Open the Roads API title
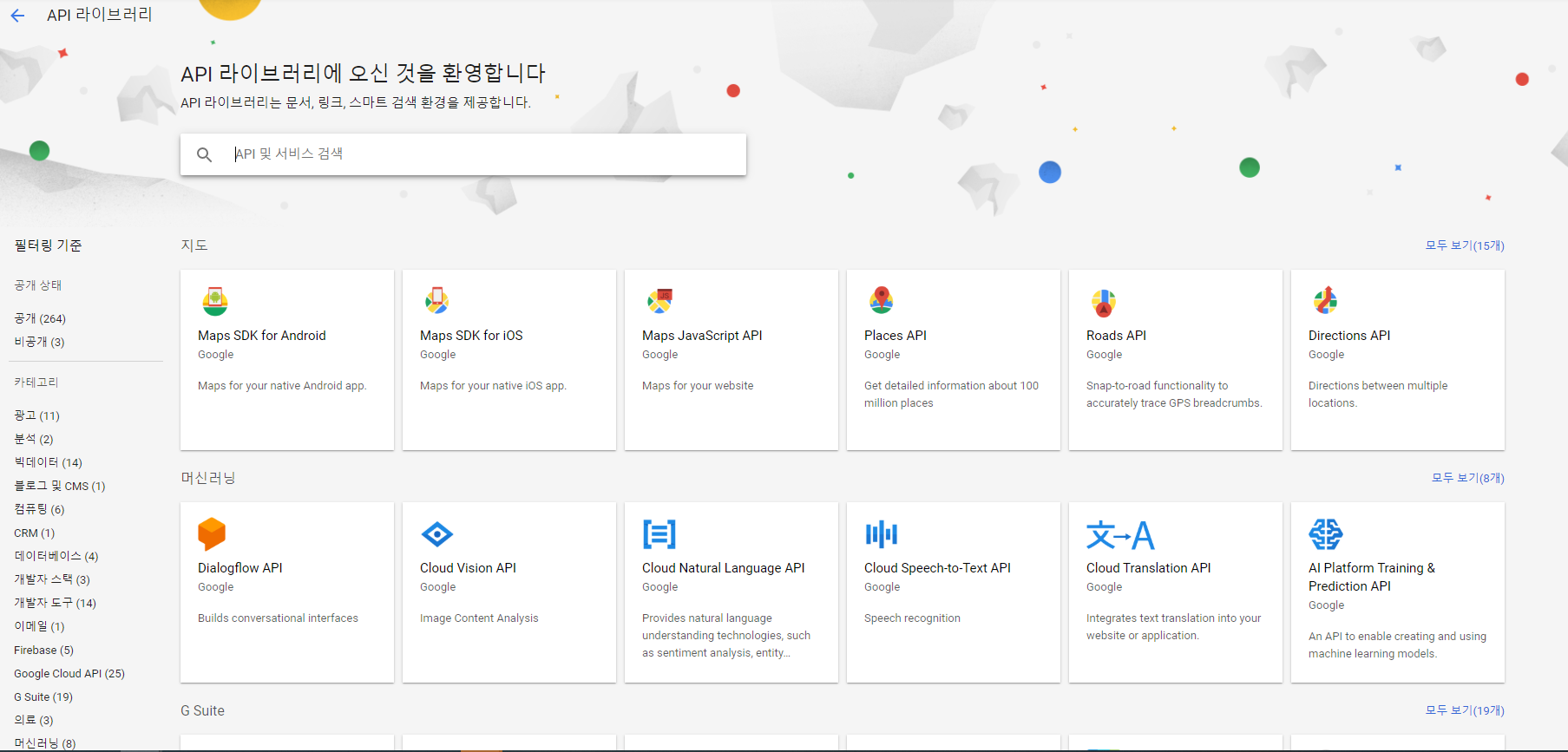Image resolution: width=1568 pixels, height=752 pixels. [1116, 336]
